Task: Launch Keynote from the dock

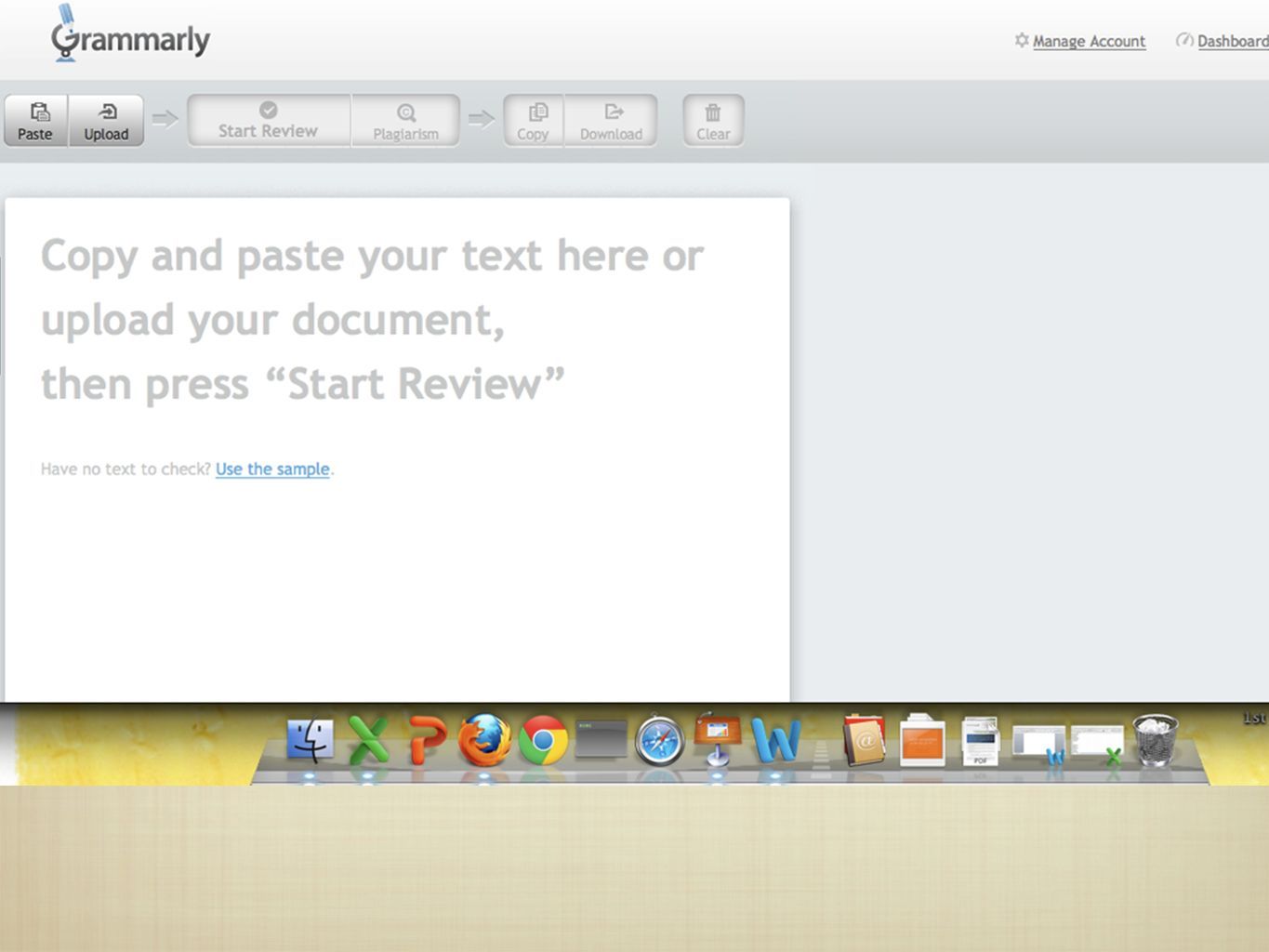Action: coord(717,739)
